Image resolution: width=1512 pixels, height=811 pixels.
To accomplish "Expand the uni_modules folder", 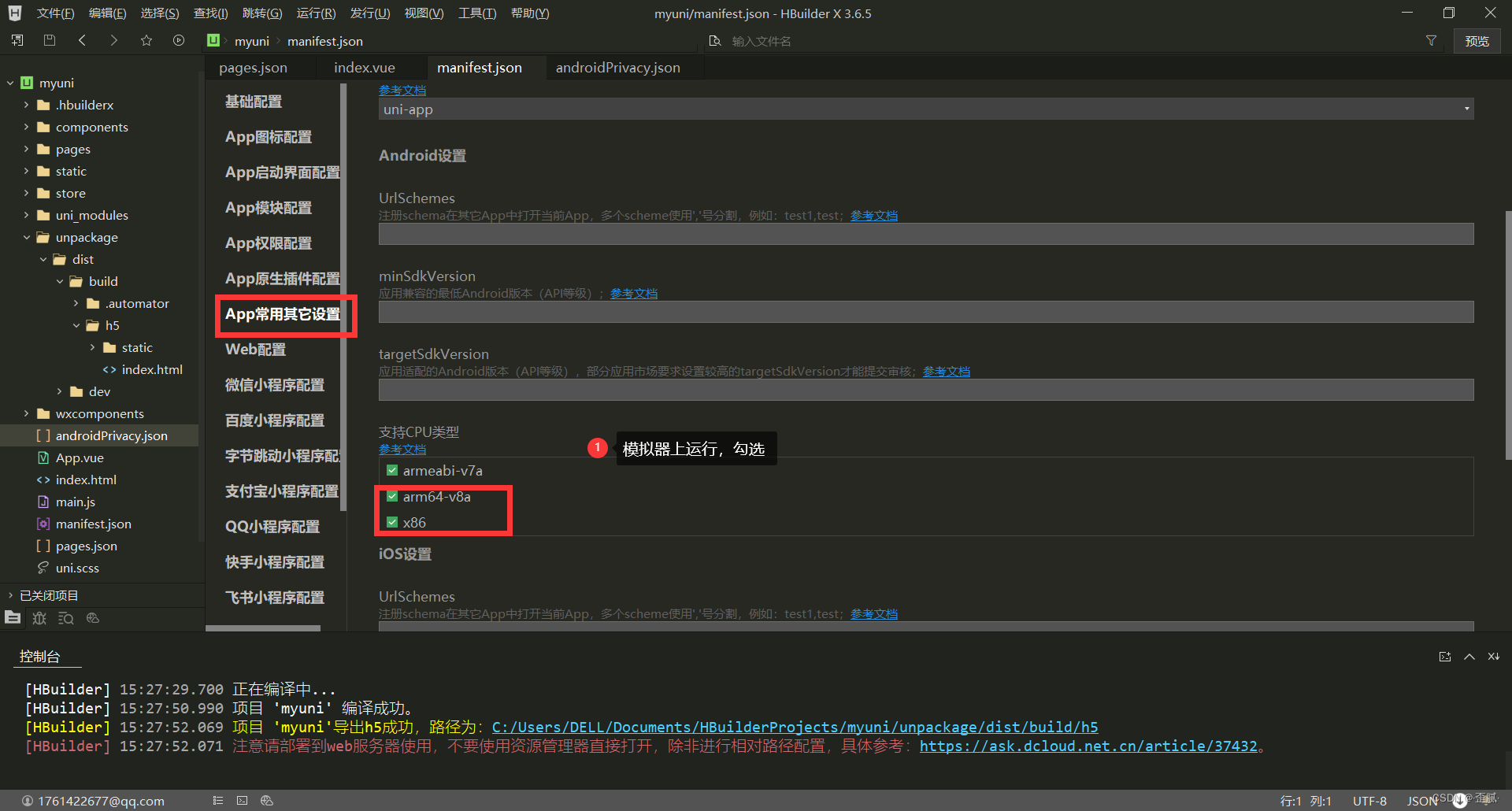I will [x=26, y=215].
